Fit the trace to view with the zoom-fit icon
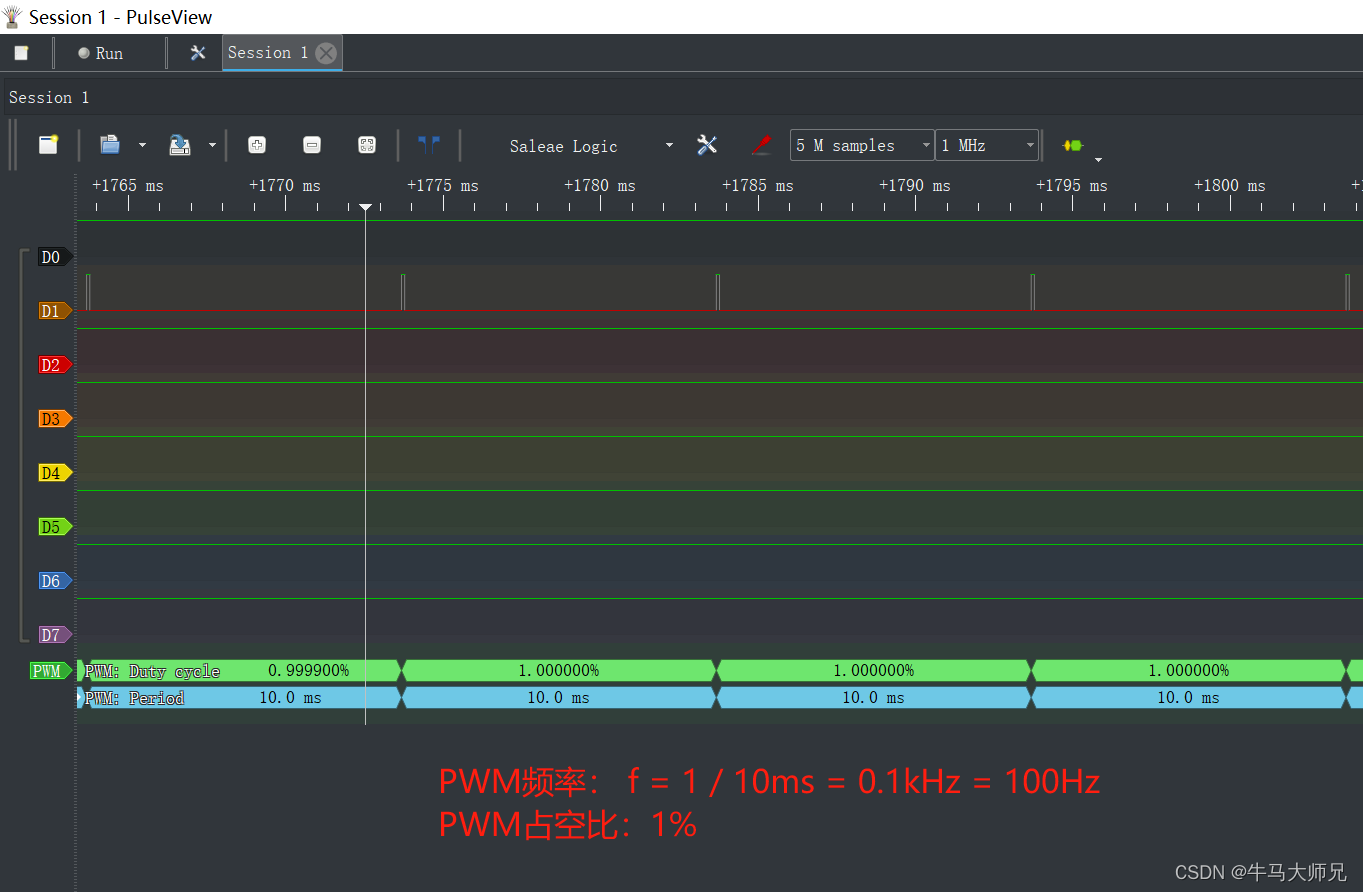 coord(367,145)
